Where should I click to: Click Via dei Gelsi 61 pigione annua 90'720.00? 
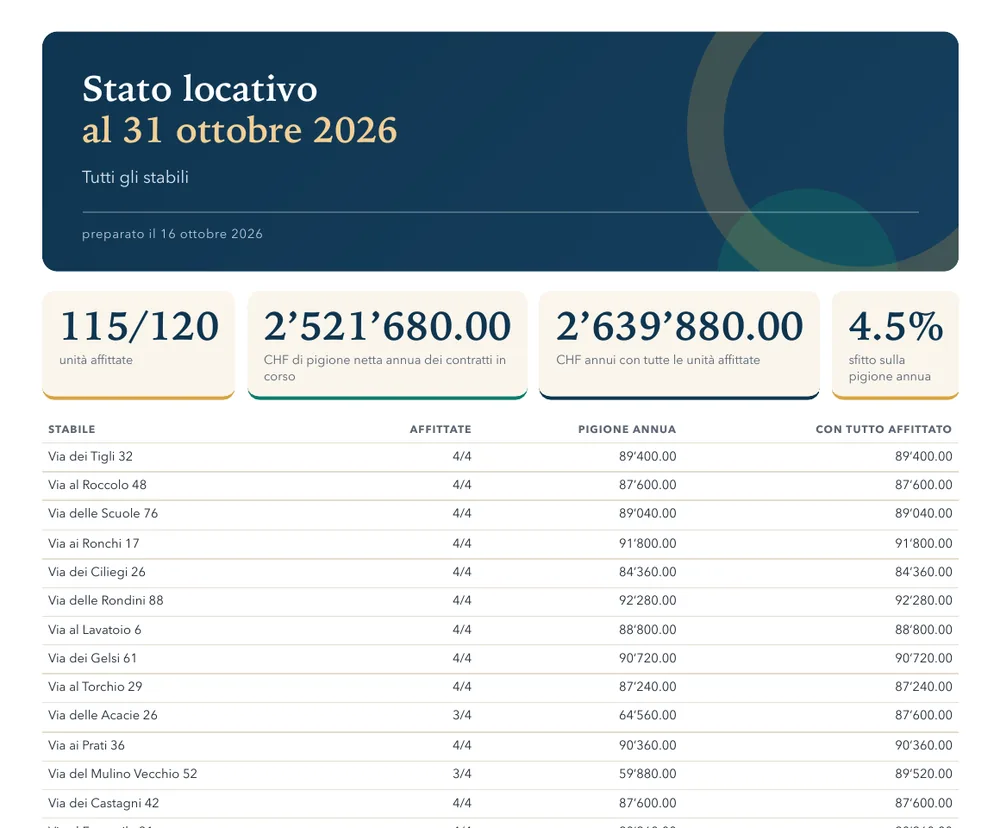click(x=647, y=658)
